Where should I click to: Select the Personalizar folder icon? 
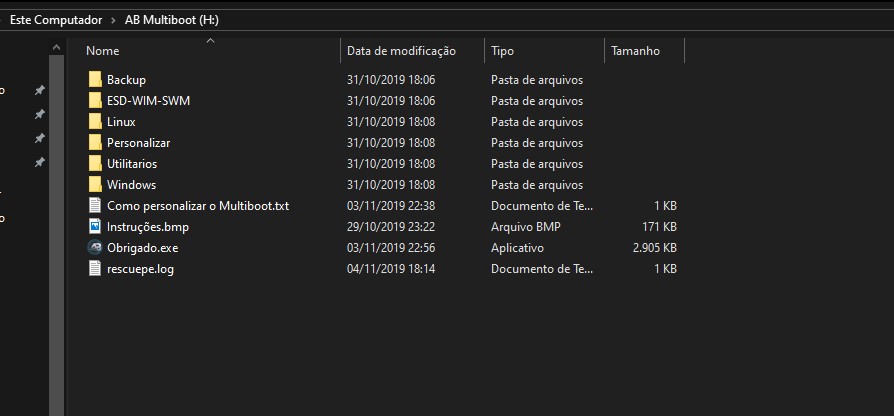95,142
